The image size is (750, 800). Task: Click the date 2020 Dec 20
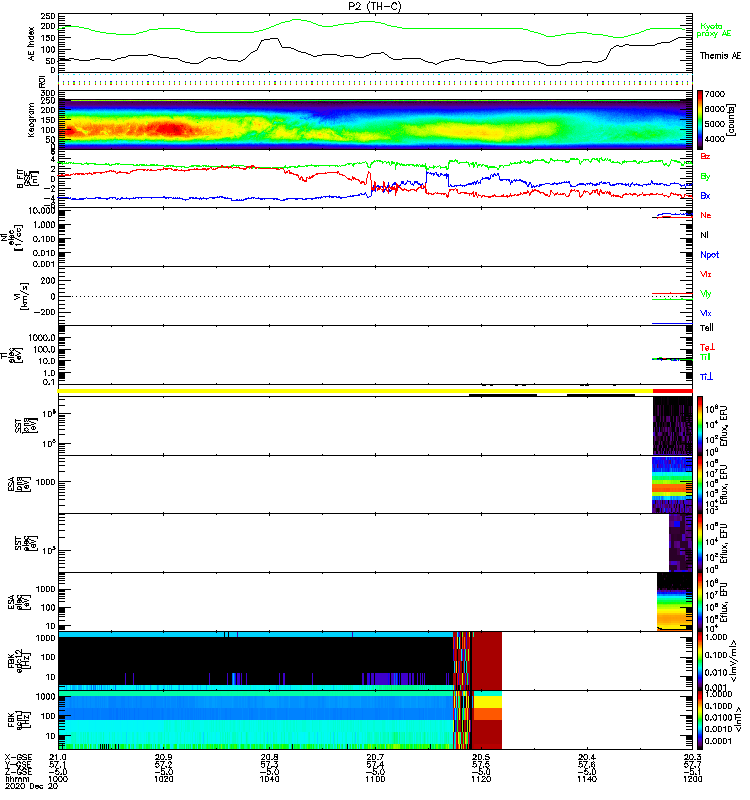(31, 786)
